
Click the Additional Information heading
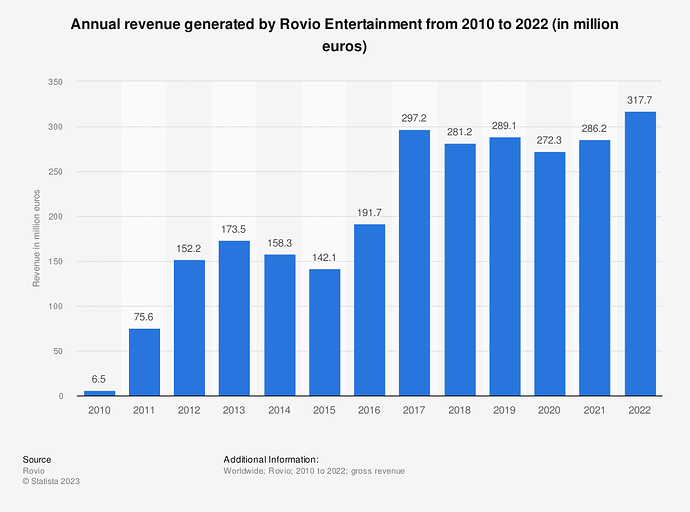[271, 459]
